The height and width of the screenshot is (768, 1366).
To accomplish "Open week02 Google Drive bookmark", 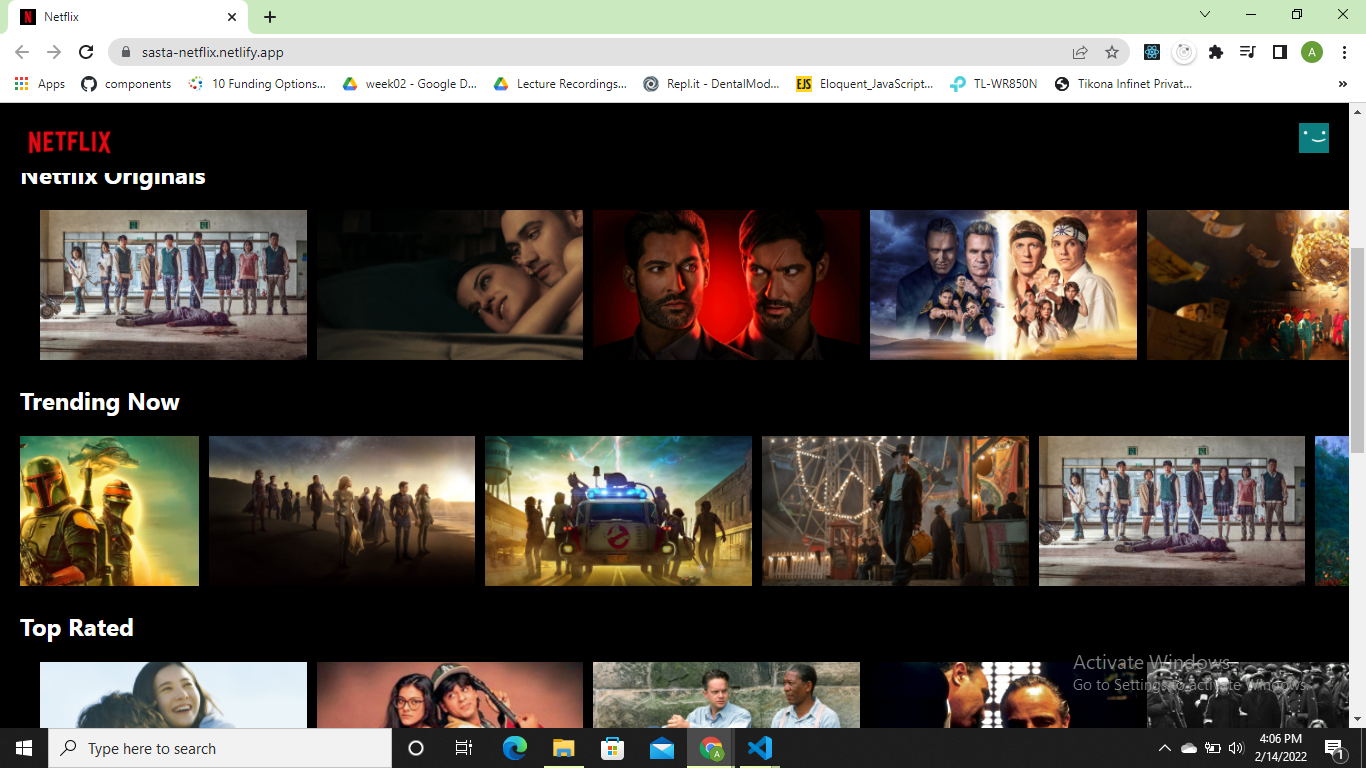I will tap(410, 84).
